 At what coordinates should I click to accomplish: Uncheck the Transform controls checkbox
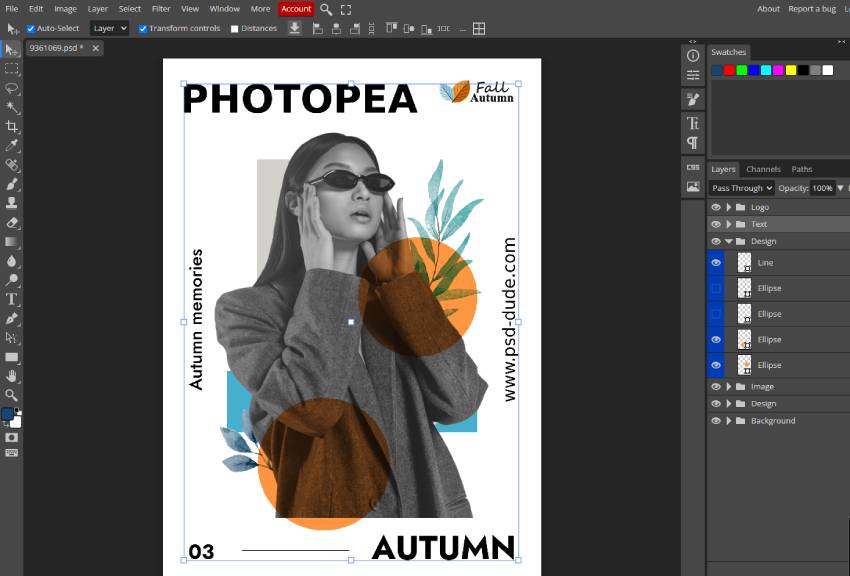[143, 29]
